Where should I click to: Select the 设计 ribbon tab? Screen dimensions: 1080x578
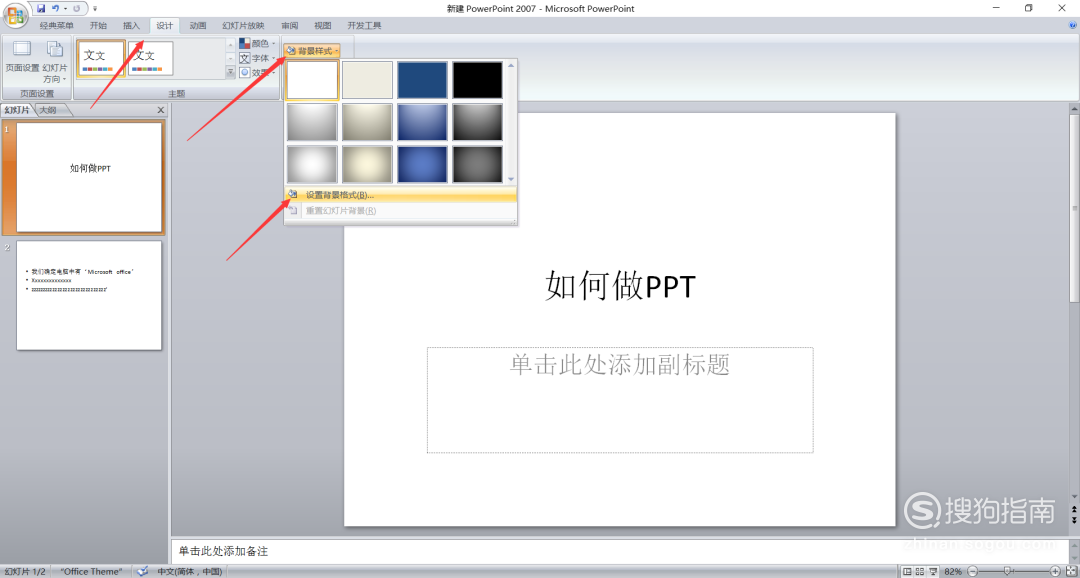coord(164,26)
